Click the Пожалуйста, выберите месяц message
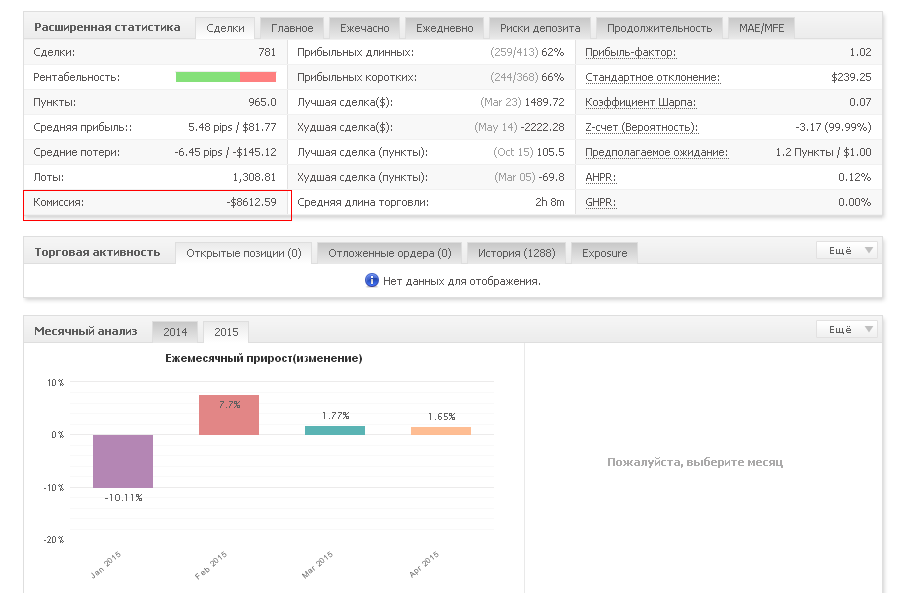 coord(694,462)
